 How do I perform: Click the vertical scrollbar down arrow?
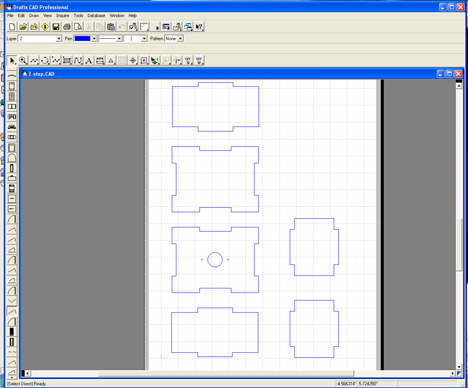point(459,367)
